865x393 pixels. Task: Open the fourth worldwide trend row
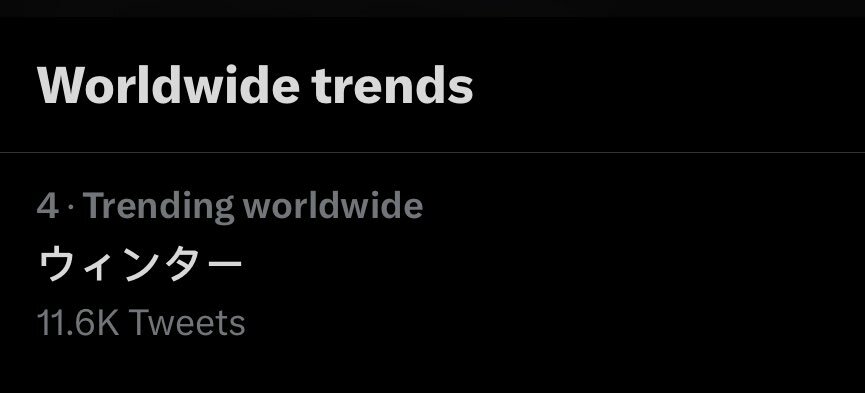pos(432,265)
